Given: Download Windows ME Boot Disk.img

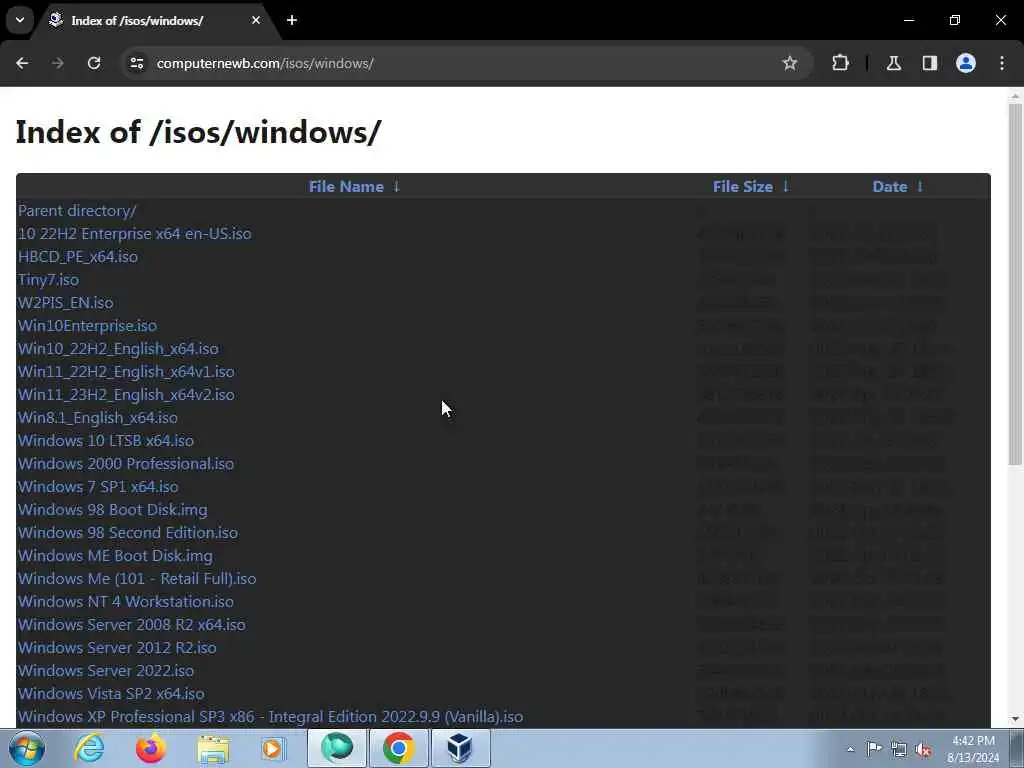Looking at the screenshot, I should point(115,556).
